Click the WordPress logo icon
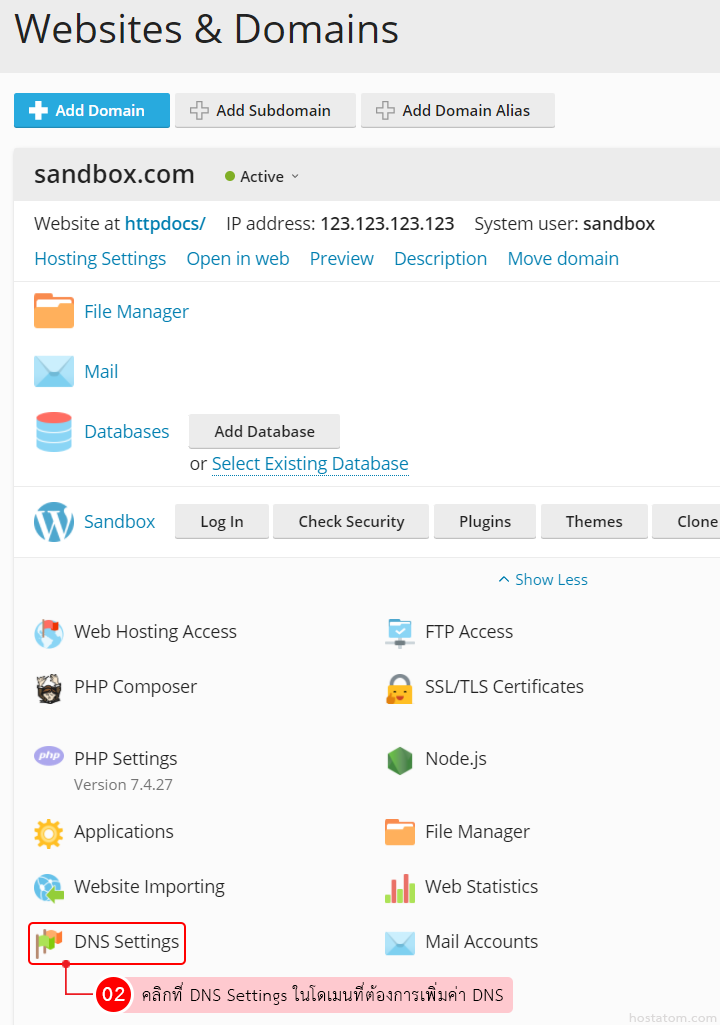This screenshot has width=720, height=1025. pos(54,521)
